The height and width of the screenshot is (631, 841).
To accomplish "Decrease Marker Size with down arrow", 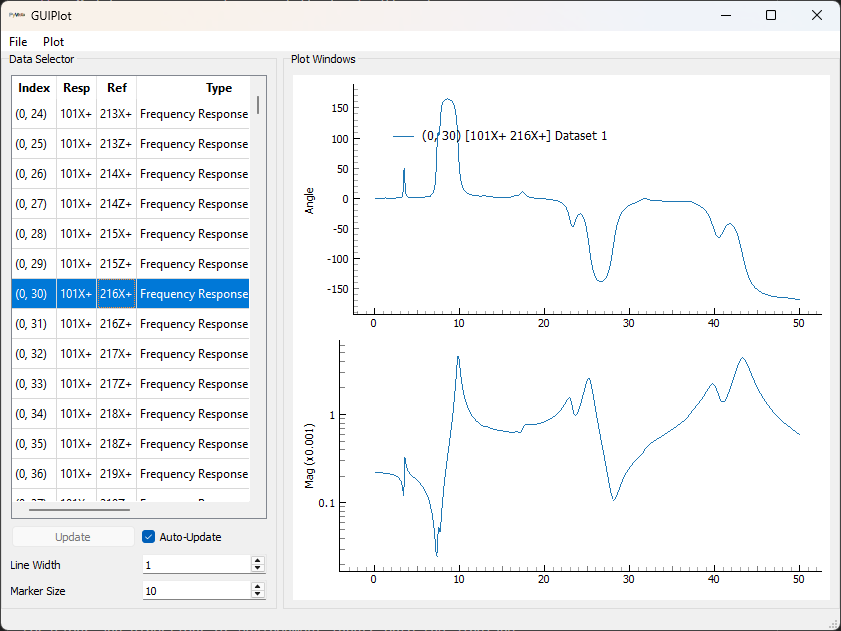I will click(257, 595).
